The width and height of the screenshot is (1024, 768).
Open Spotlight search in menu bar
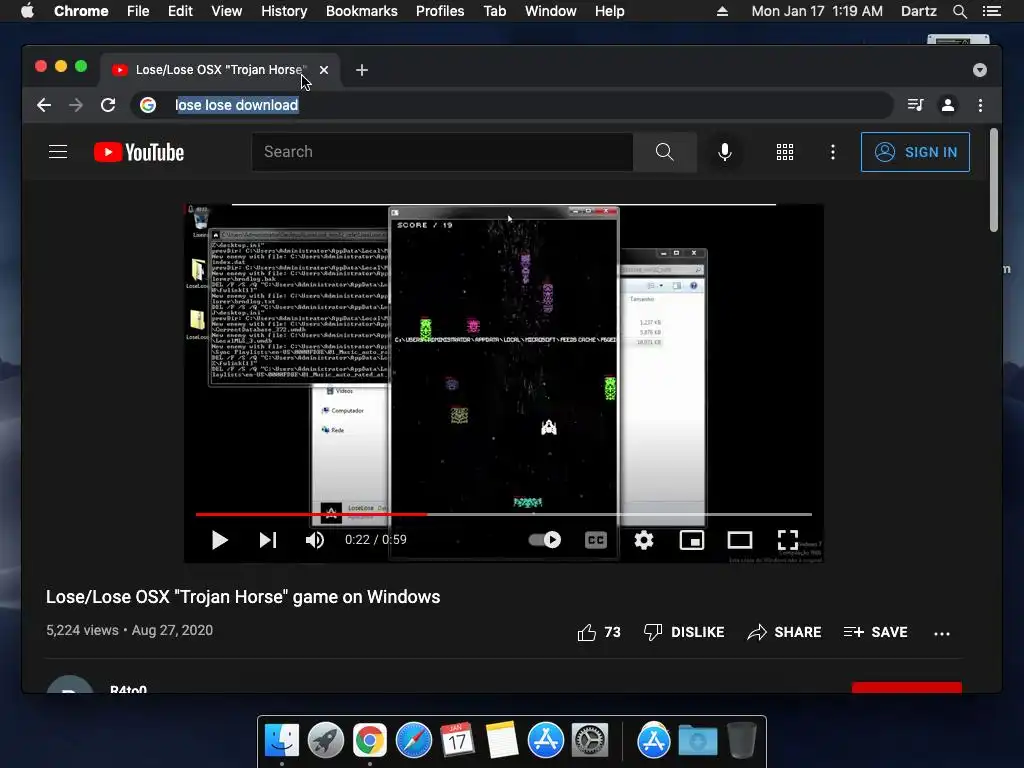959,11
